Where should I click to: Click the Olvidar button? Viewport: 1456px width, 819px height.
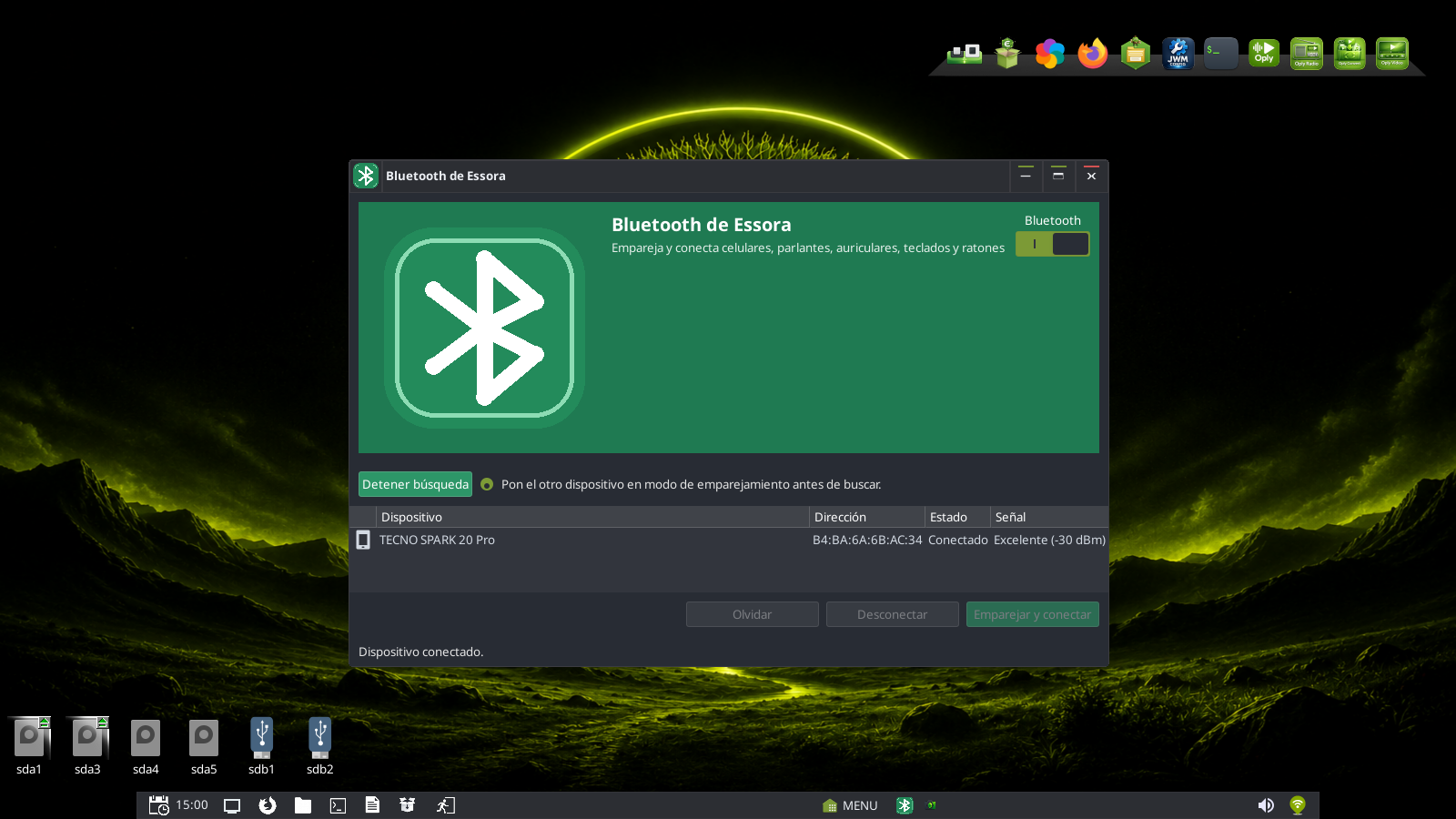(x=753, y=614)
